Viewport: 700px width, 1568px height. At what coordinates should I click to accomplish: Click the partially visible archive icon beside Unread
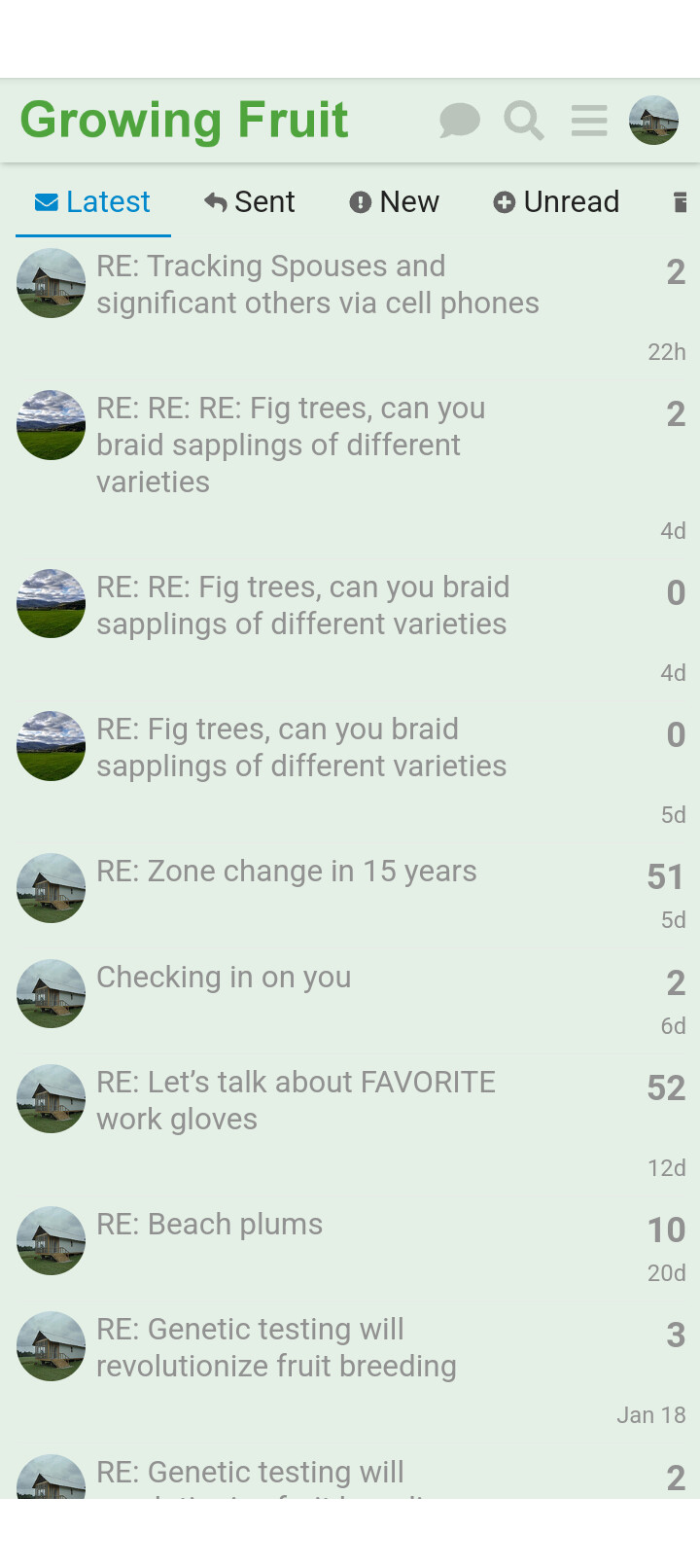point(681,202)
